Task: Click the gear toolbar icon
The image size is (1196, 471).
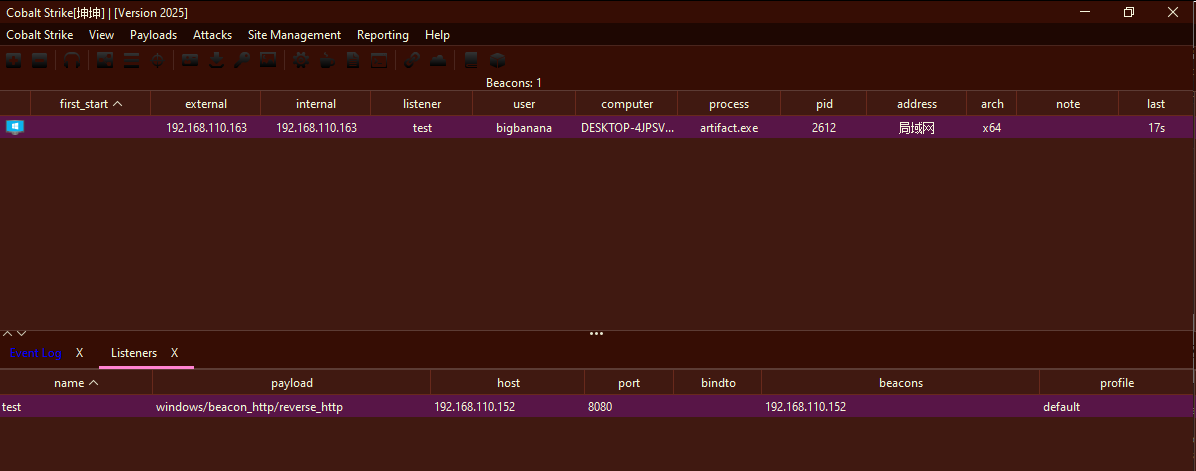Action: coord(301,60)
